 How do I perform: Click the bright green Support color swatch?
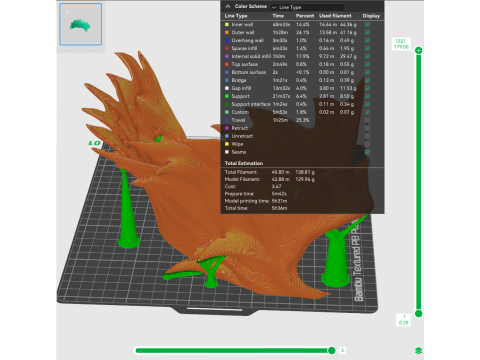(227, 96)
